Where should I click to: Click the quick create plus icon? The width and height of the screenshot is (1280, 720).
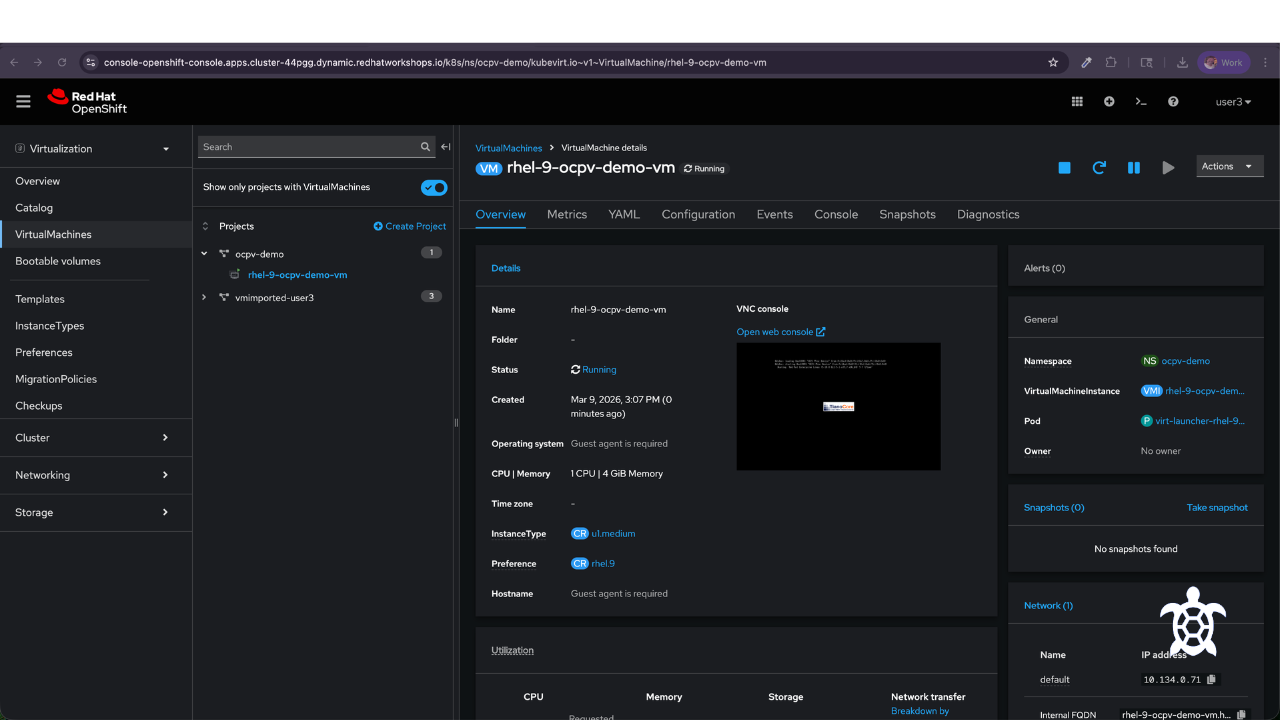(1109, 101)
